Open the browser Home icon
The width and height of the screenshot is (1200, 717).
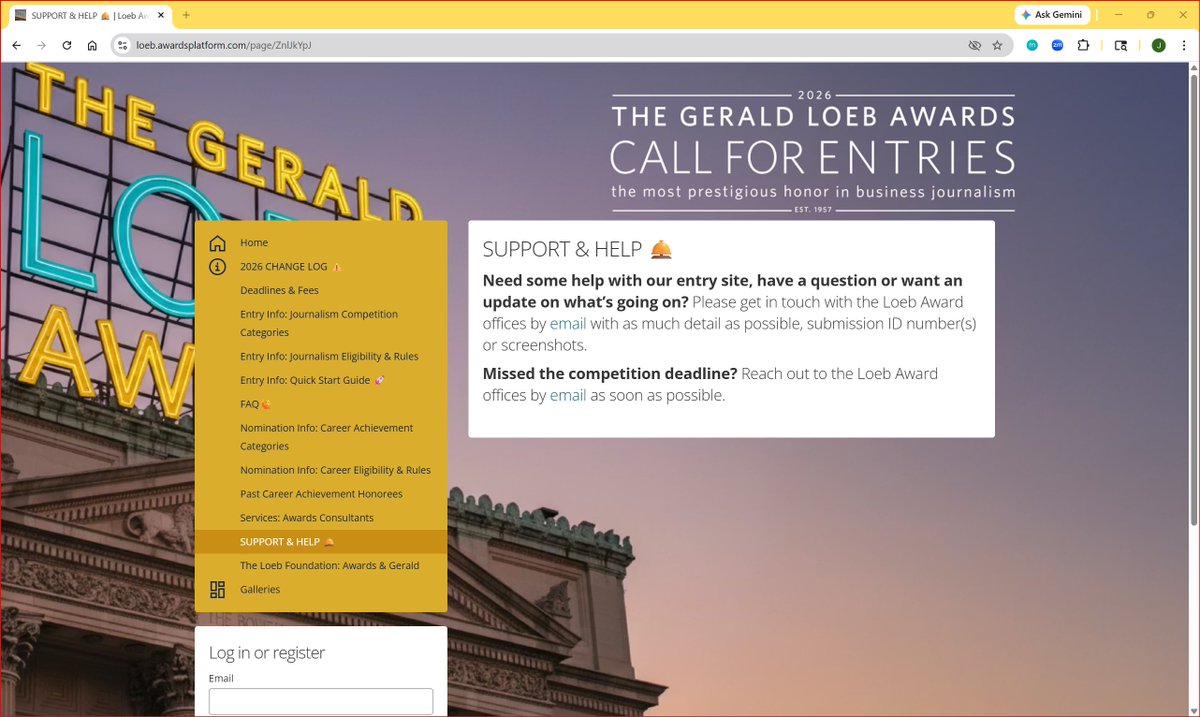[x=92, y=45]
